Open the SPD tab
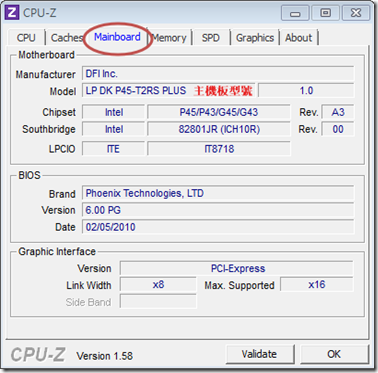This screenshot has width=378, height=373. click(x=210, y=38)
